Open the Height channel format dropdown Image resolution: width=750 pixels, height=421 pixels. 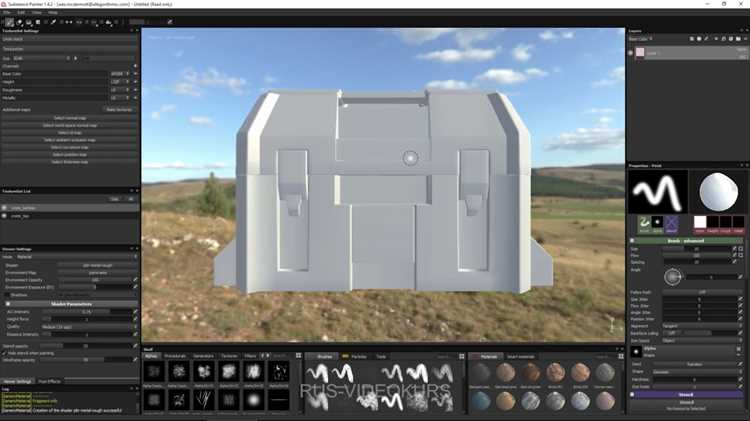[x=120, y=82]
